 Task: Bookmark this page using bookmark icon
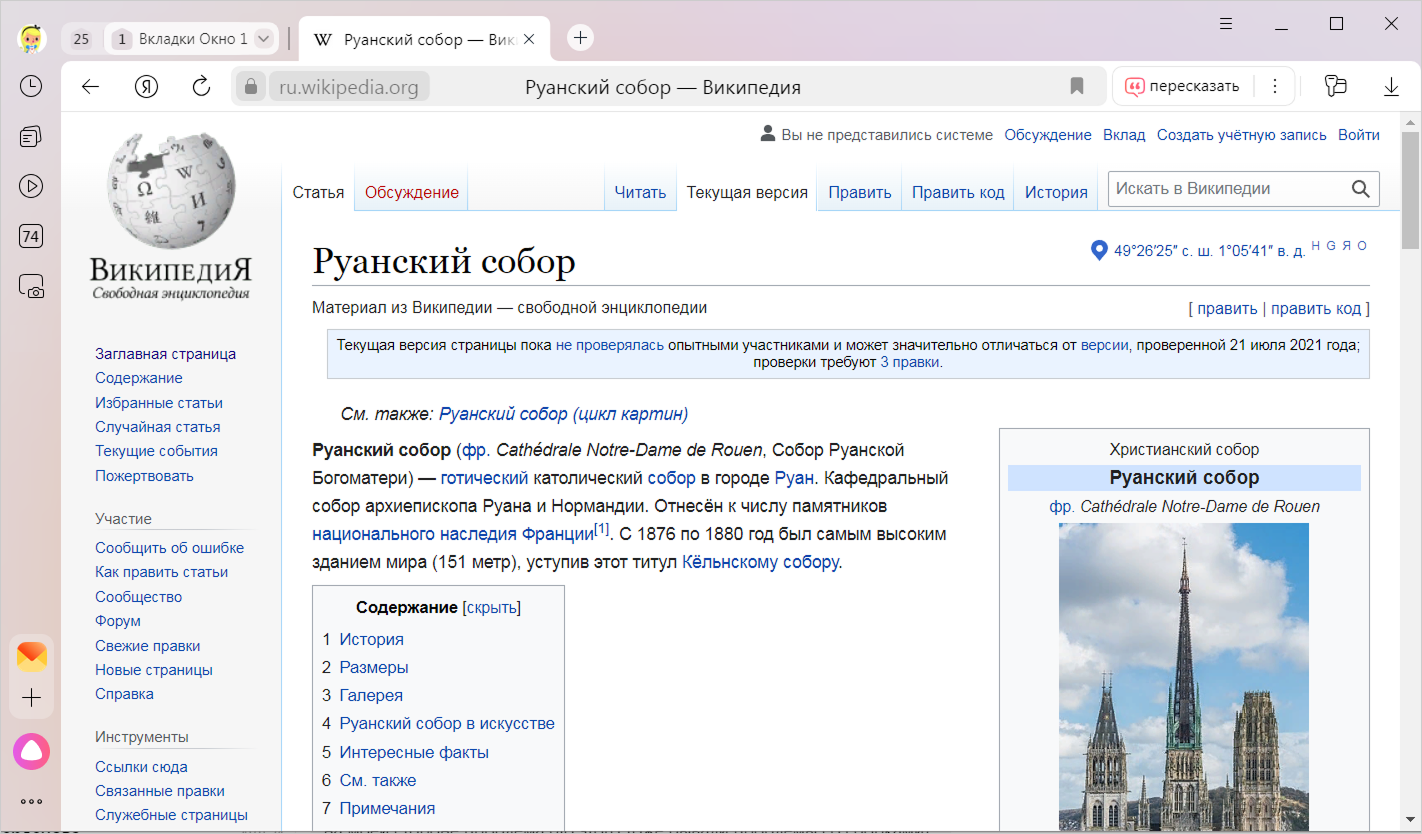1077,87
